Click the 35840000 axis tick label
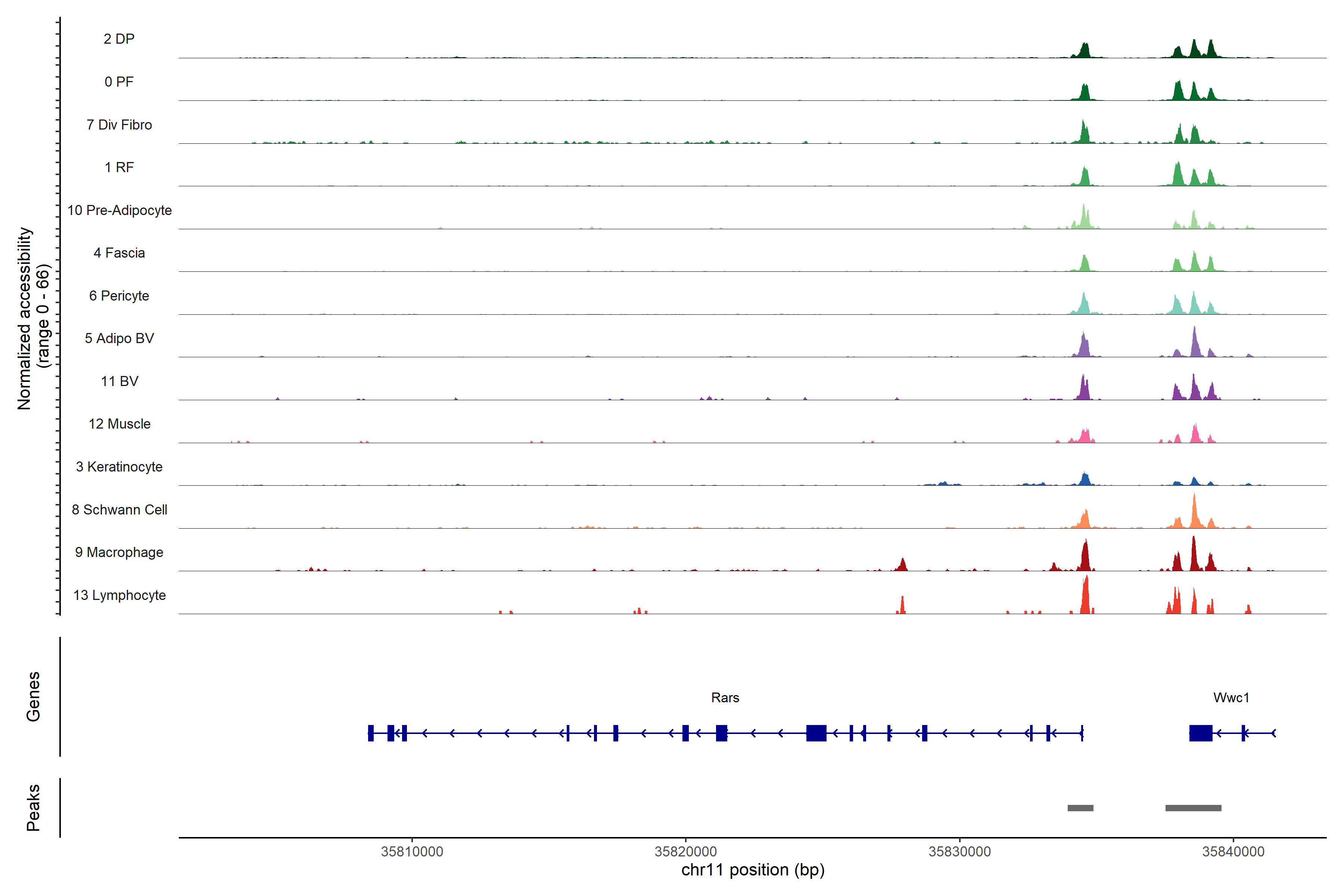The width and height of the screenshot is (1344, 896). (1233, 852)
